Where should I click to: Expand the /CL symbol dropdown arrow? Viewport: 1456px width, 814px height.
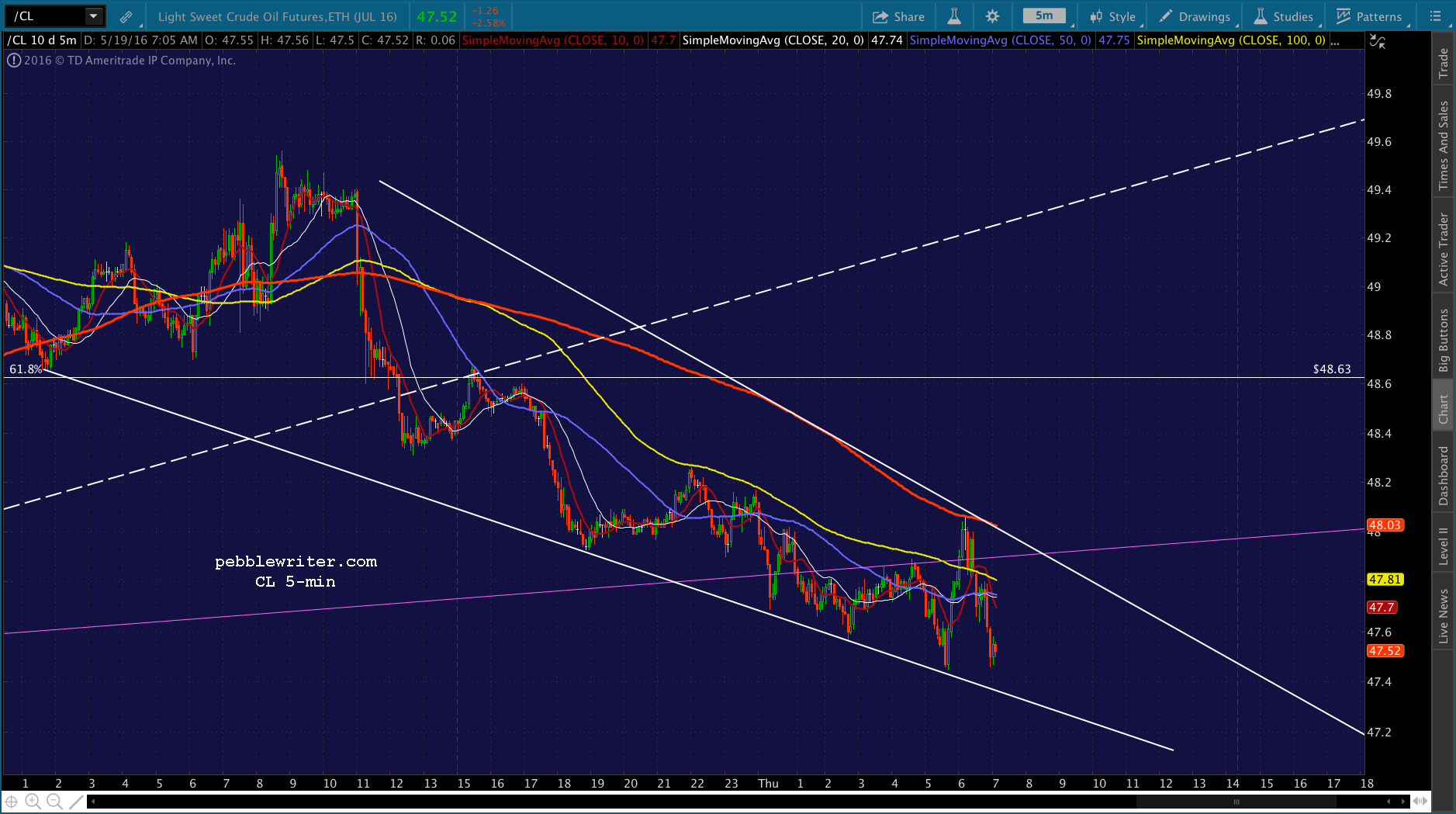tap(94, 16)
